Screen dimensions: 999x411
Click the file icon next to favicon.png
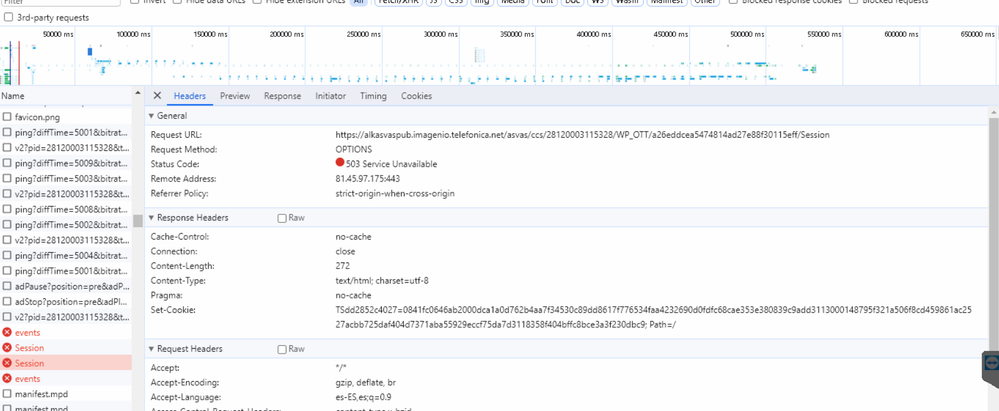[x=7, y=117]
